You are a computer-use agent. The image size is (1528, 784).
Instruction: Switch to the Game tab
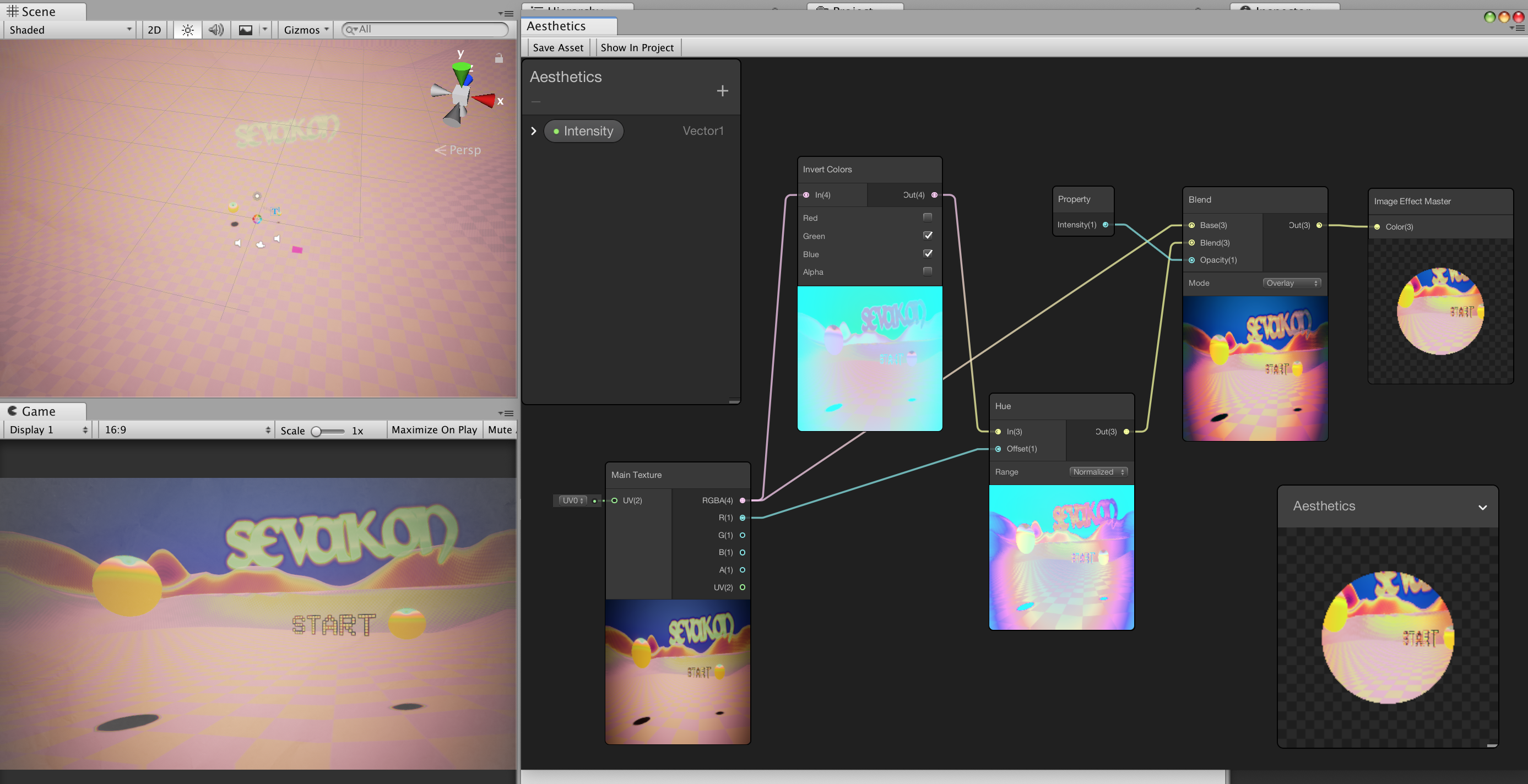coord(39,412)
